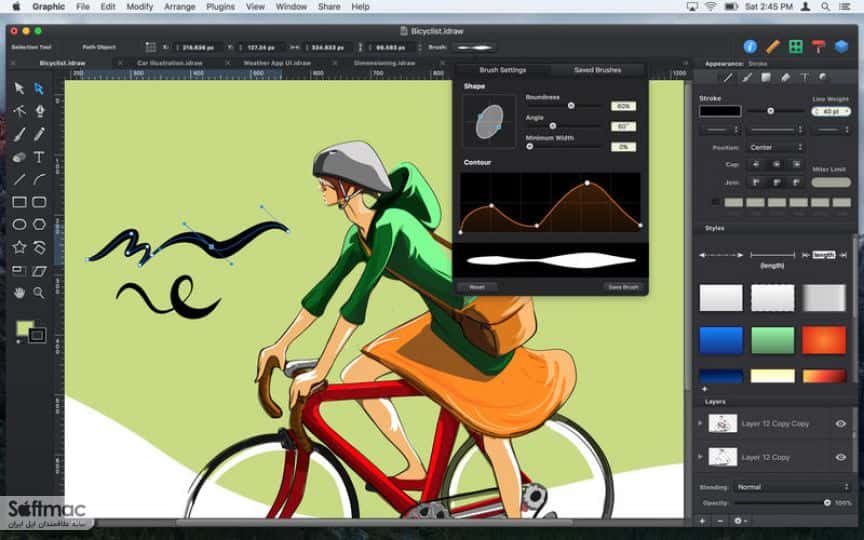Pick the Ellipse shape tool
Screen dimensions: 864x540
(19, 224)
